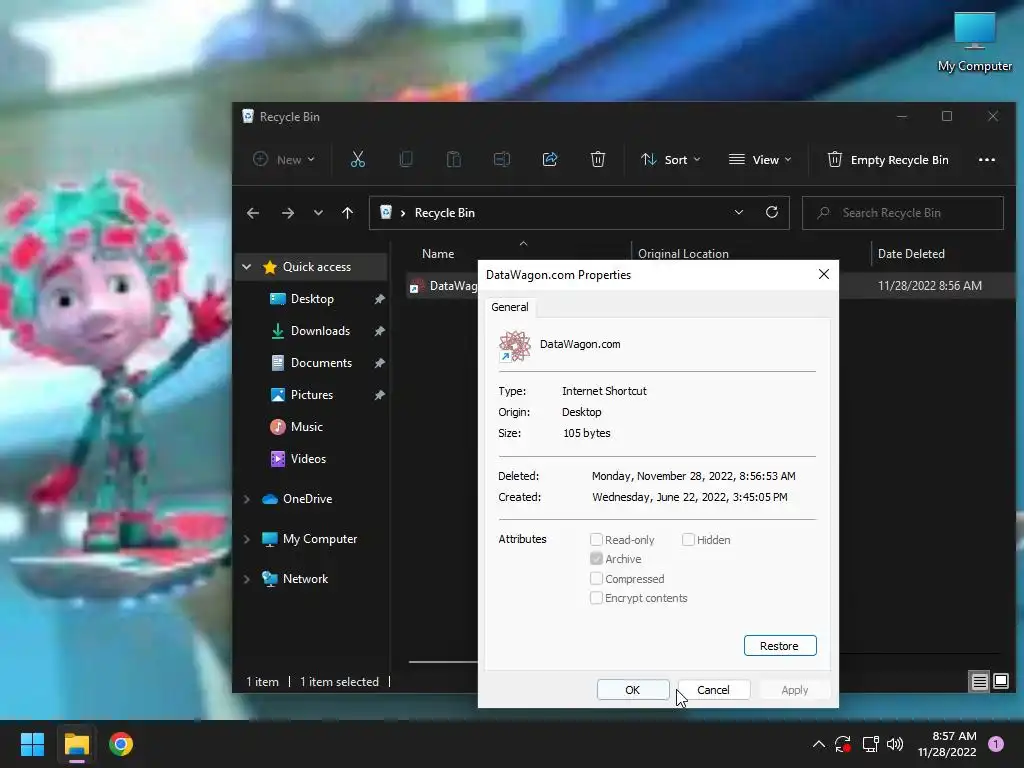
Task: Sort by Original Location column header
Action: (683, 253)
